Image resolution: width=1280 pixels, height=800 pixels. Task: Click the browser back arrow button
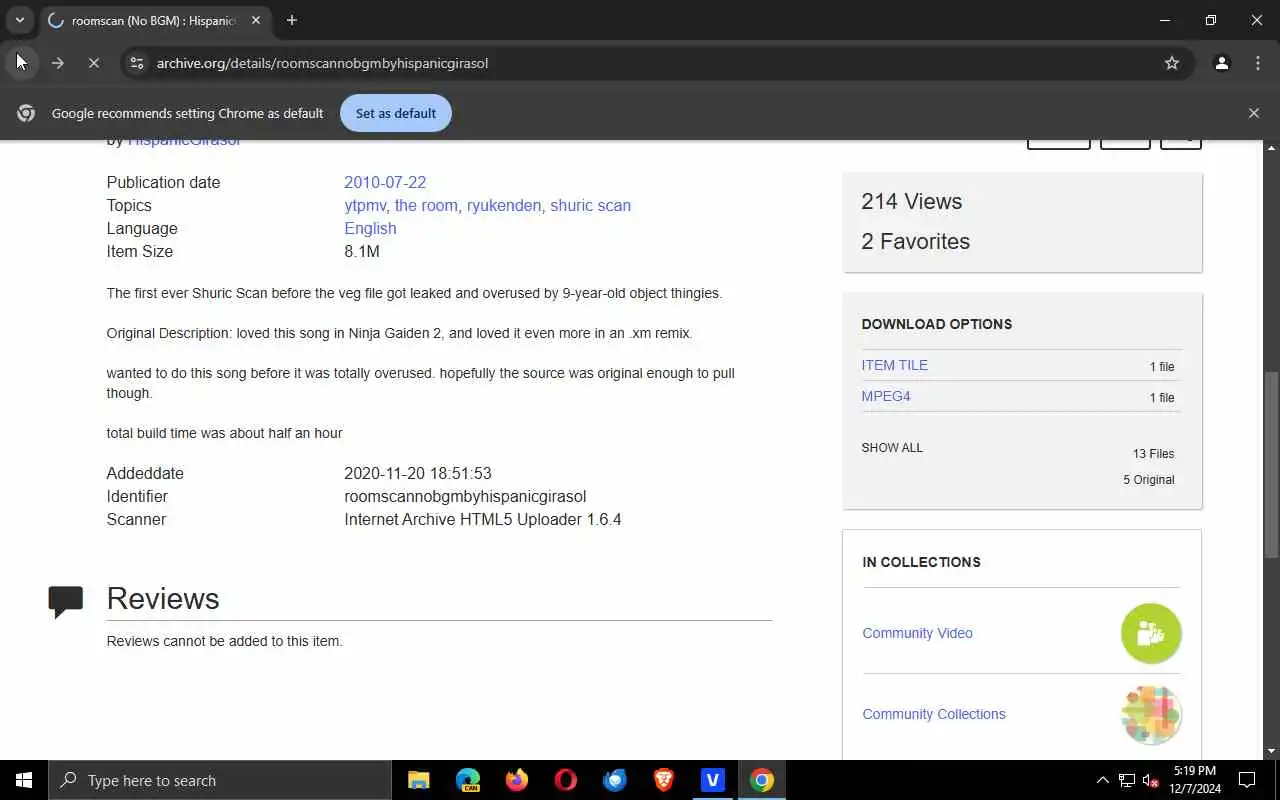tap(22, 63)
